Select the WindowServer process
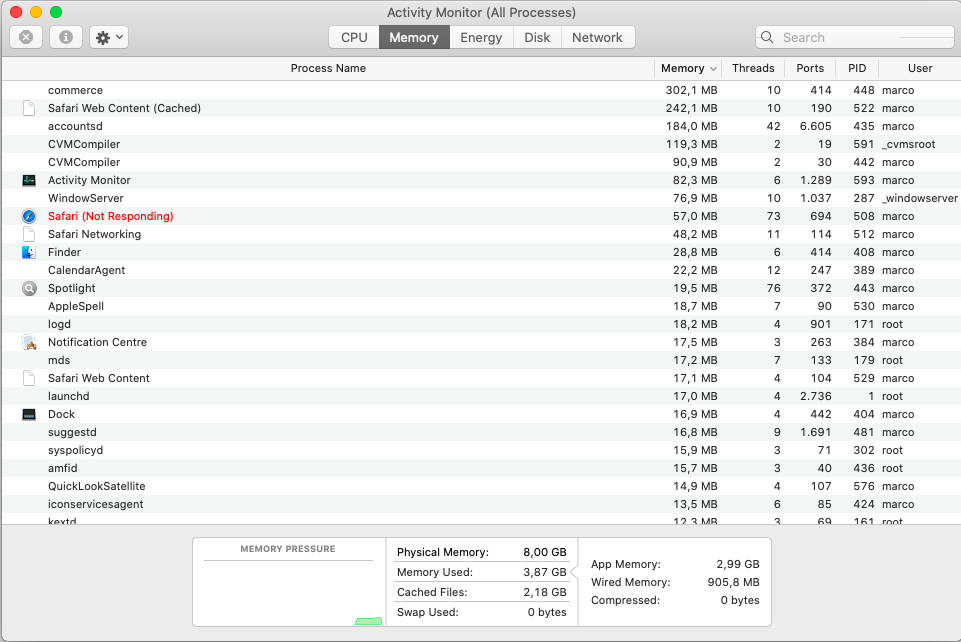 480,198
